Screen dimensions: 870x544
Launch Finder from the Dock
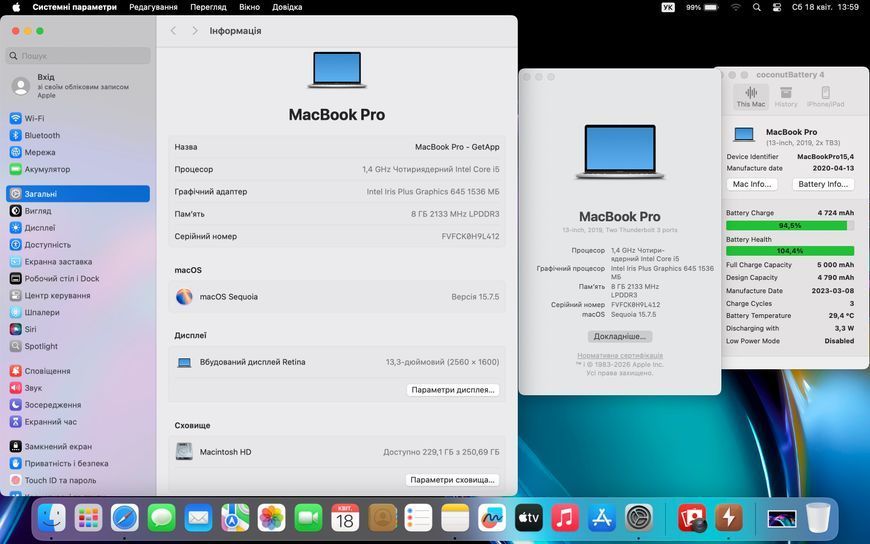52,518
